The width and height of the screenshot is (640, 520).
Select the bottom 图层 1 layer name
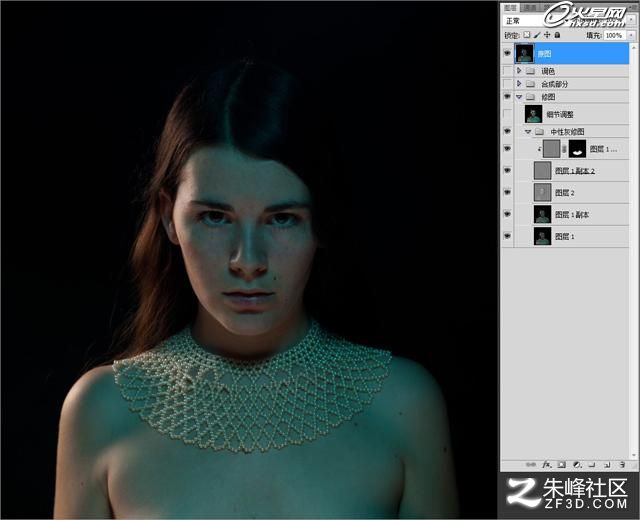[564, 236]
